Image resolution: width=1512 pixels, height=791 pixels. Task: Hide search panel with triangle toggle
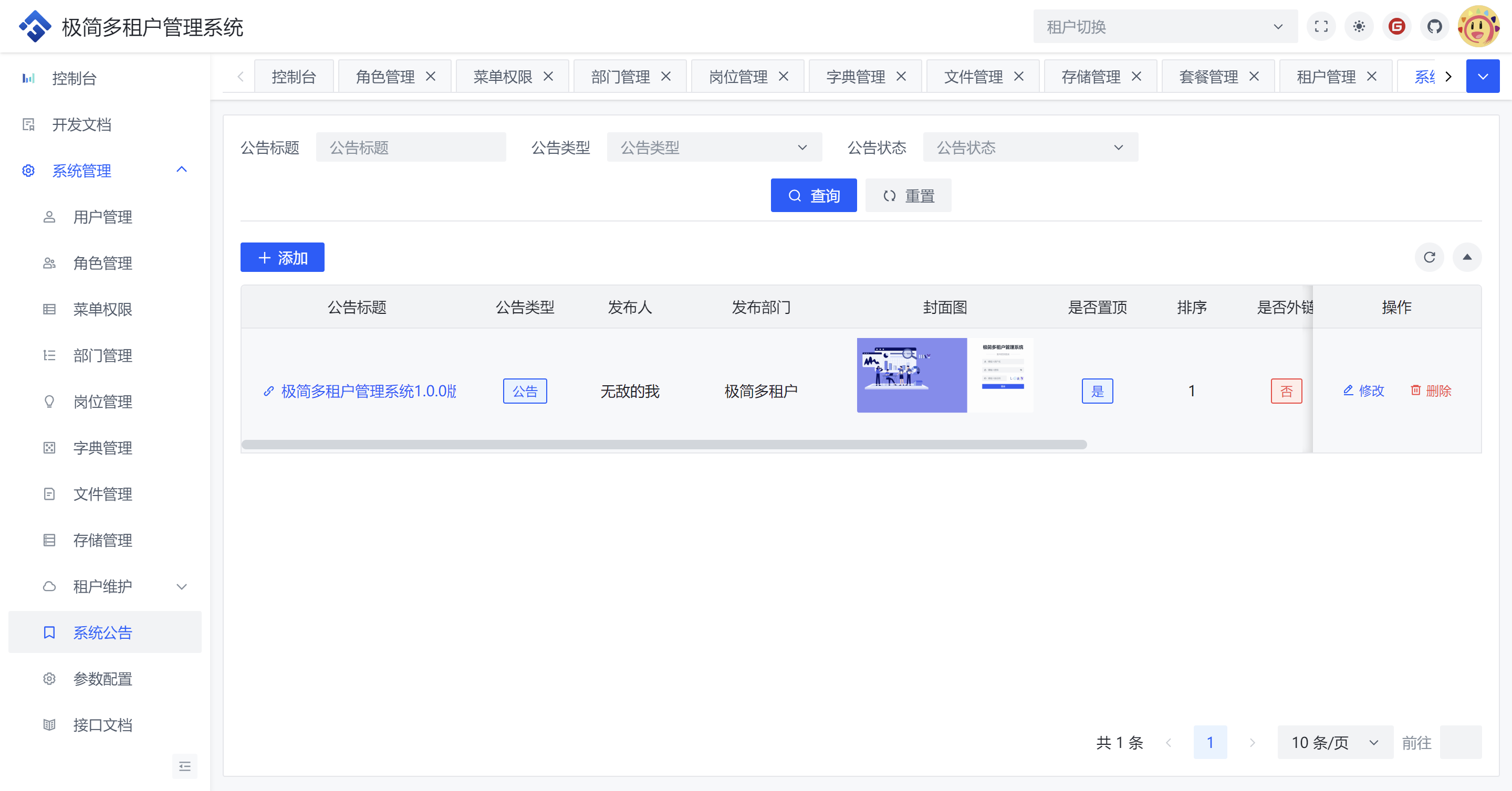(1467, 257)
